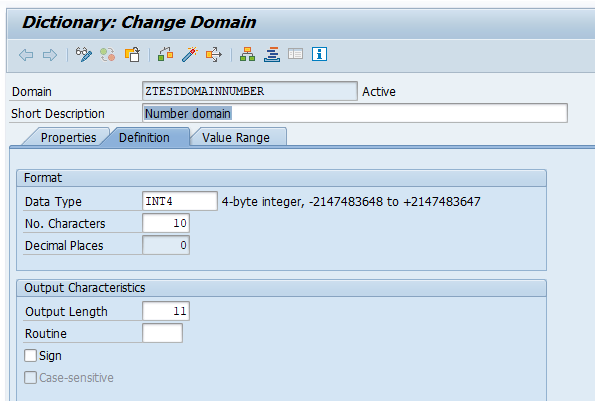
Task: Open the Other Object icon
Action: coord(132,55)
